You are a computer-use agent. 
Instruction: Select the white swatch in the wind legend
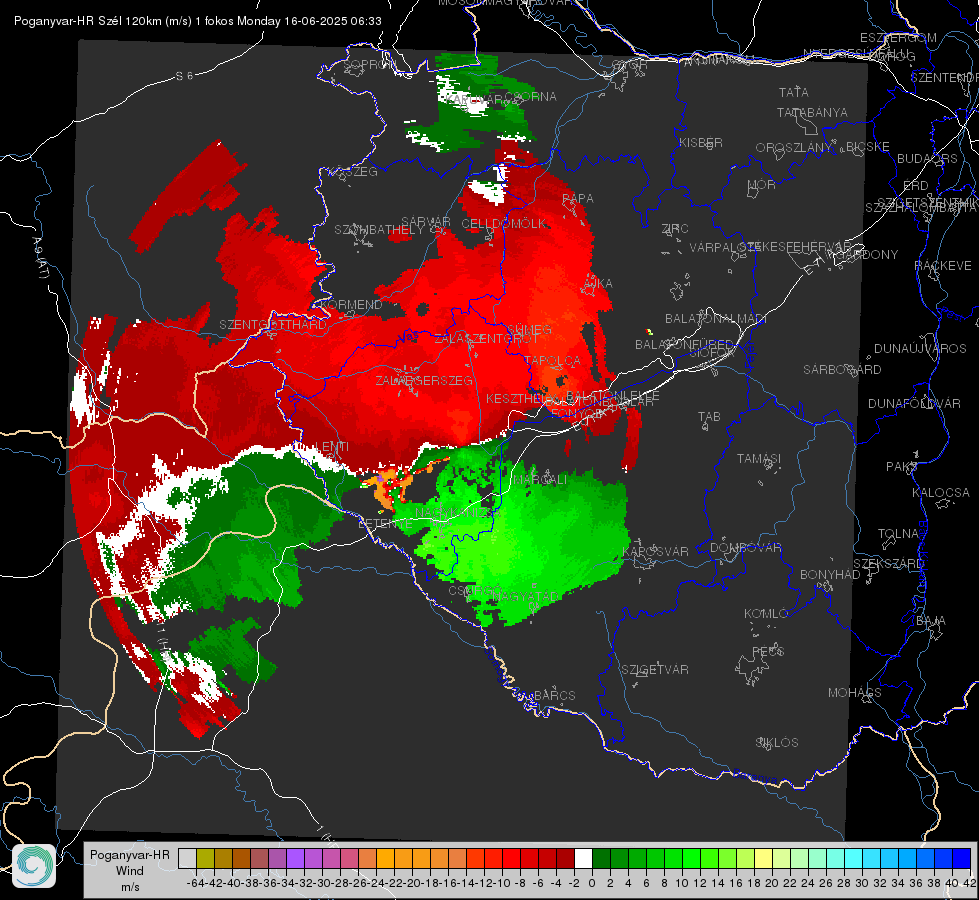[x=583, y=859]
